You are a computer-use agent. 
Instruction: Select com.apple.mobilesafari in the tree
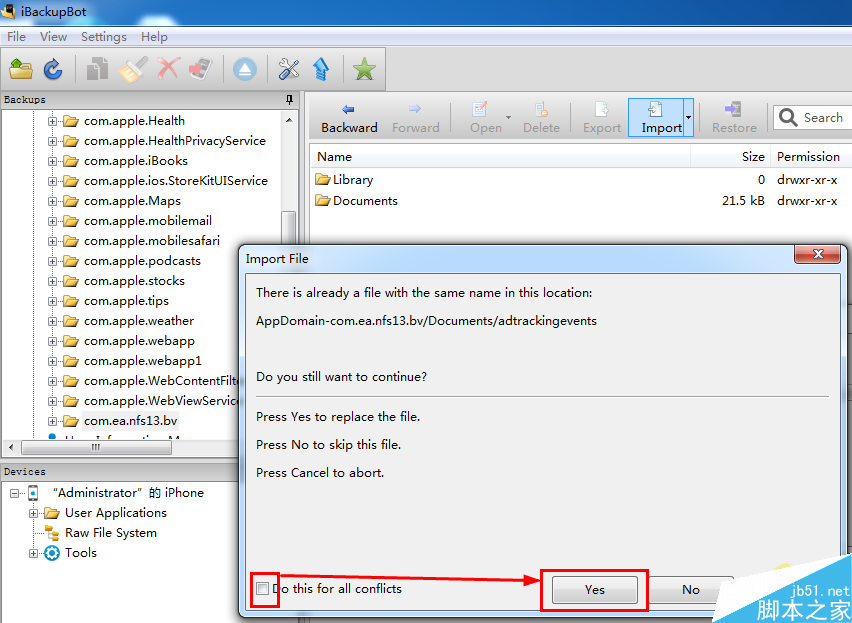152,241
